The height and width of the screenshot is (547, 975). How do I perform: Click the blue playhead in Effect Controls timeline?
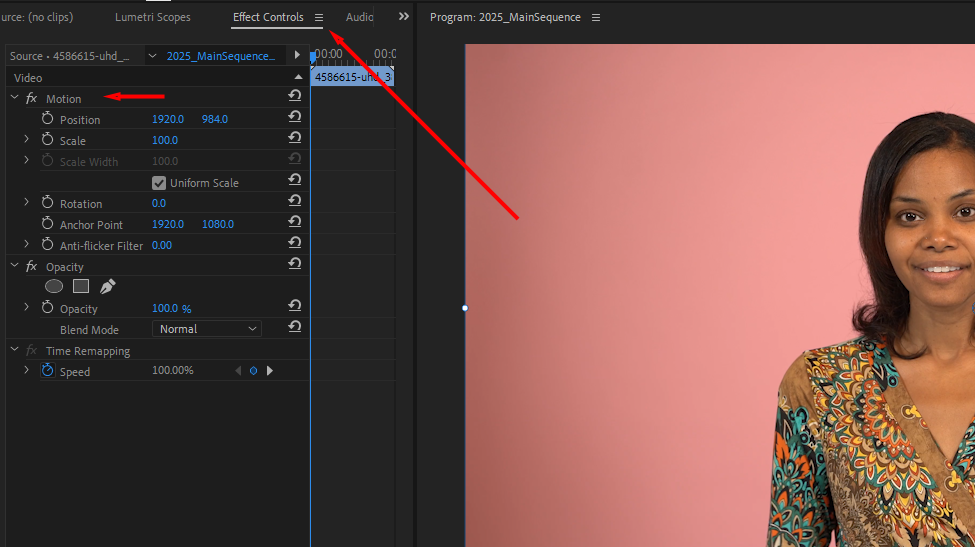click(313, 57)
